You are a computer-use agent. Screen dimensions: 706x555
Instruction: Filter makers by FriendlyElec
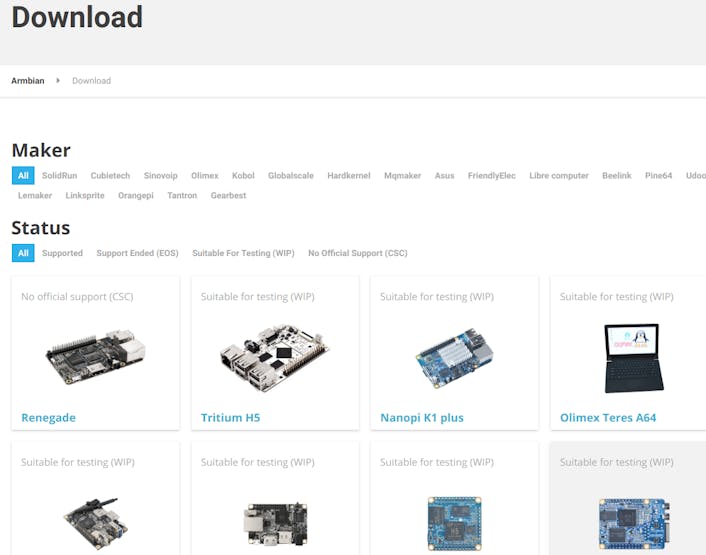pos(492,176)
